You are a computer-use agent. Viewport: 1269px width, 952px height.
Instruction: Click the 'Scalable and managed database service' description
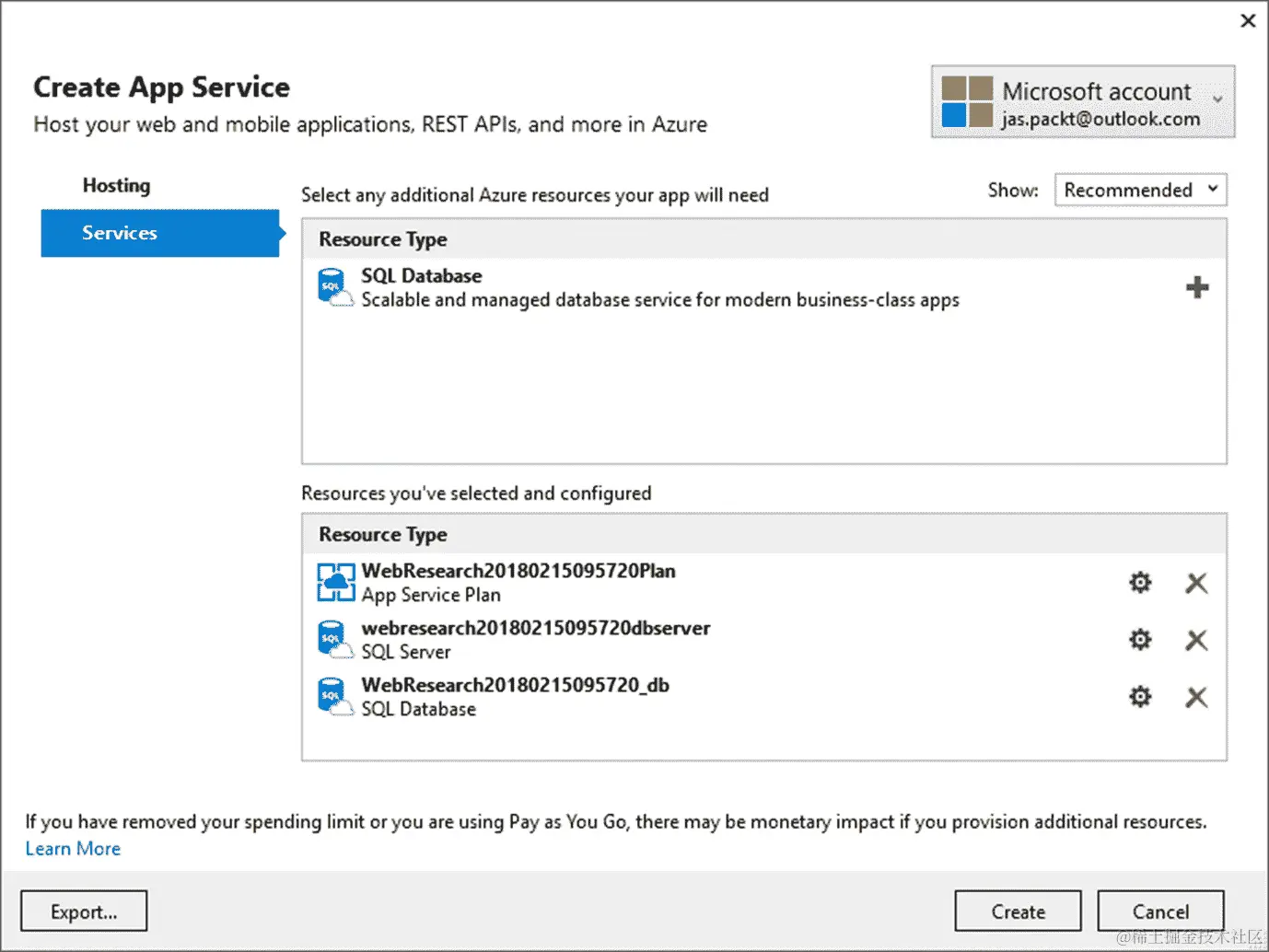pyautogui.click(x=660, y=300)
